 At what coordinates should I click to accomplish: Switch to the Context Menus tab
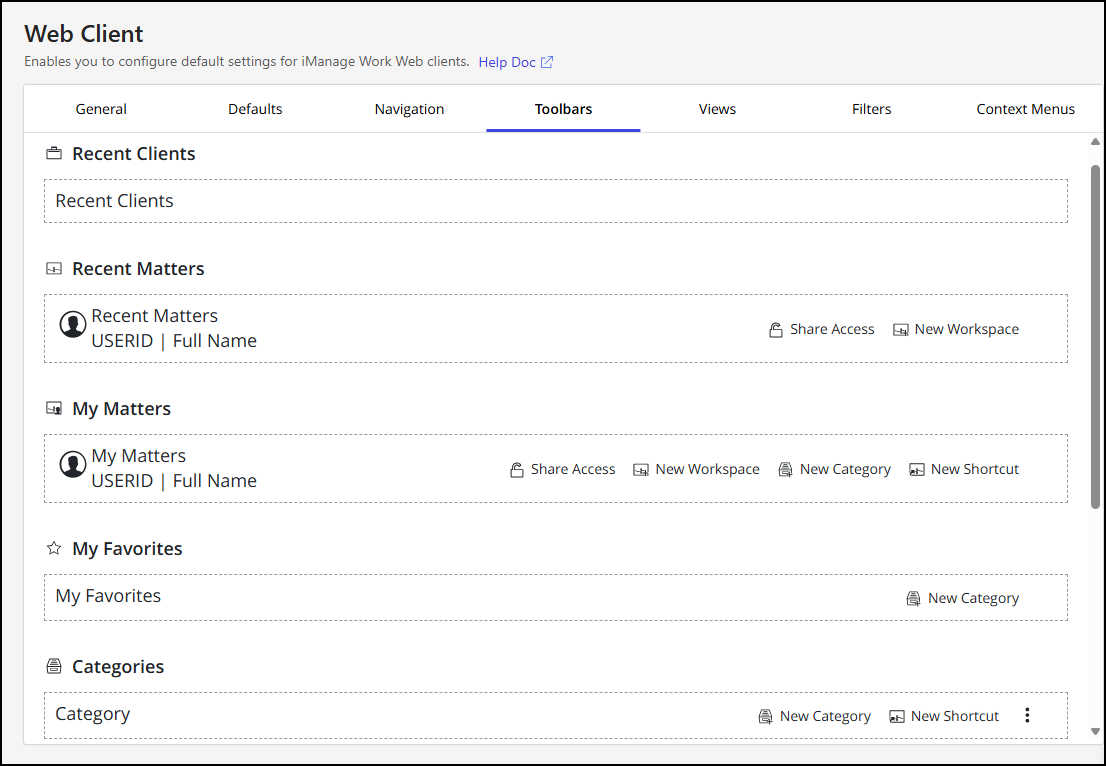[x=1025, y=109]
